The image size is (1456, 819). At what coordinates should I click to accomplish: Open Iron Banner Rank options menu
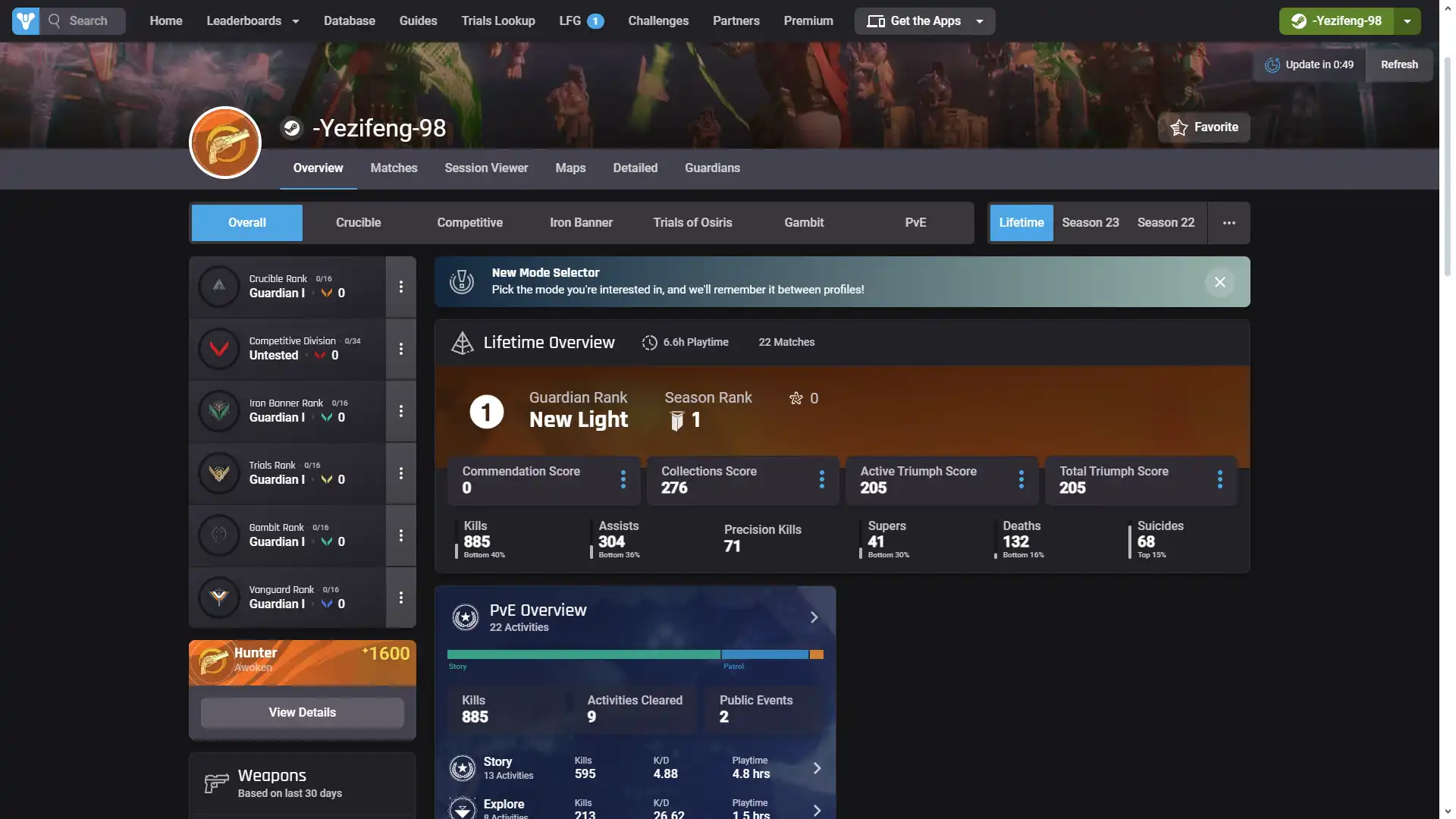pos(400,411)
